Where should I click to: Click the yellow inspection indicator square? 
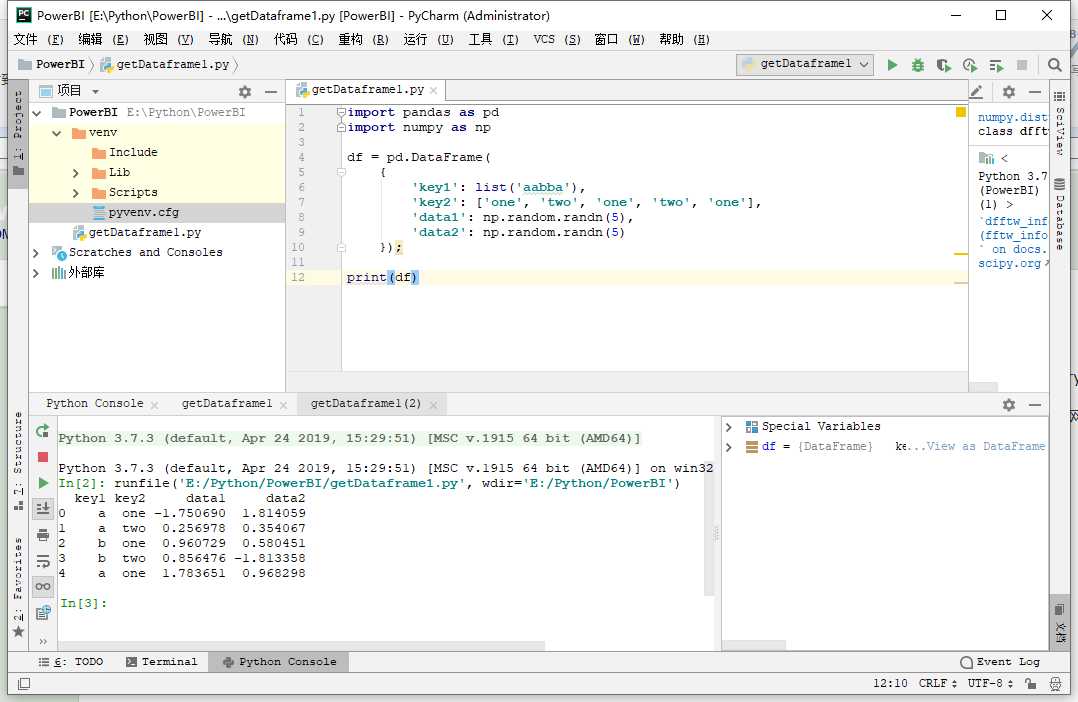pos(961,112)
